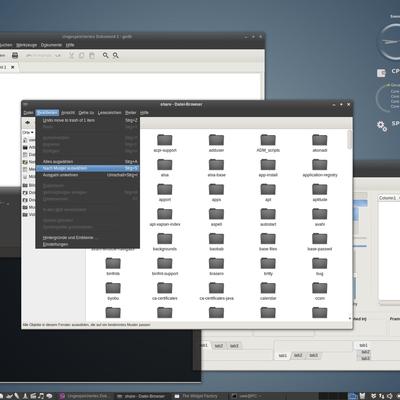The image size is (400, 400).
Task: Open the Datei menu in file browser
Action: click(29, 113)
